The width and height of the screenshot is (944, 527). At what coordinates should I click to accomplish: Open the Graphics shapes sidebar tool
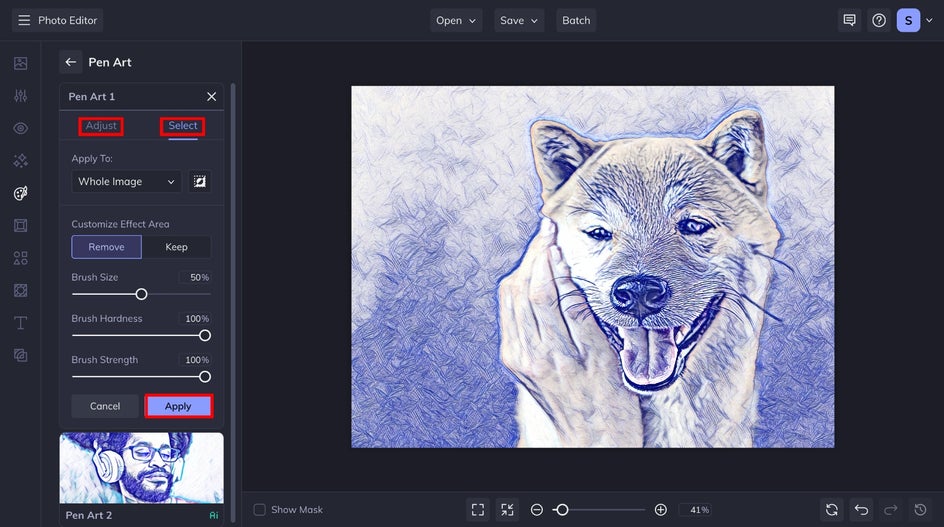click(20, 258)
